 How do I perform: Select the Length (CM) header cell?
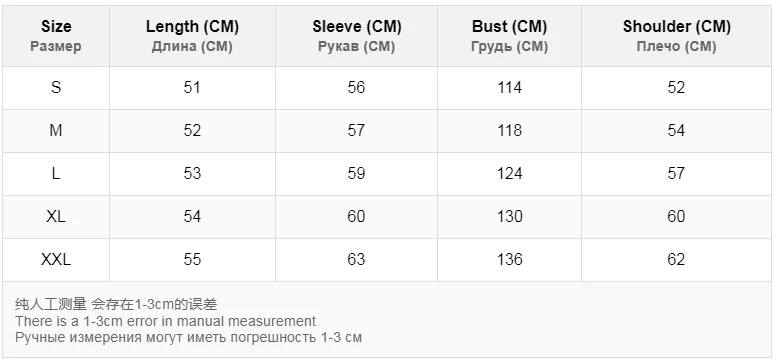point(193,36)
